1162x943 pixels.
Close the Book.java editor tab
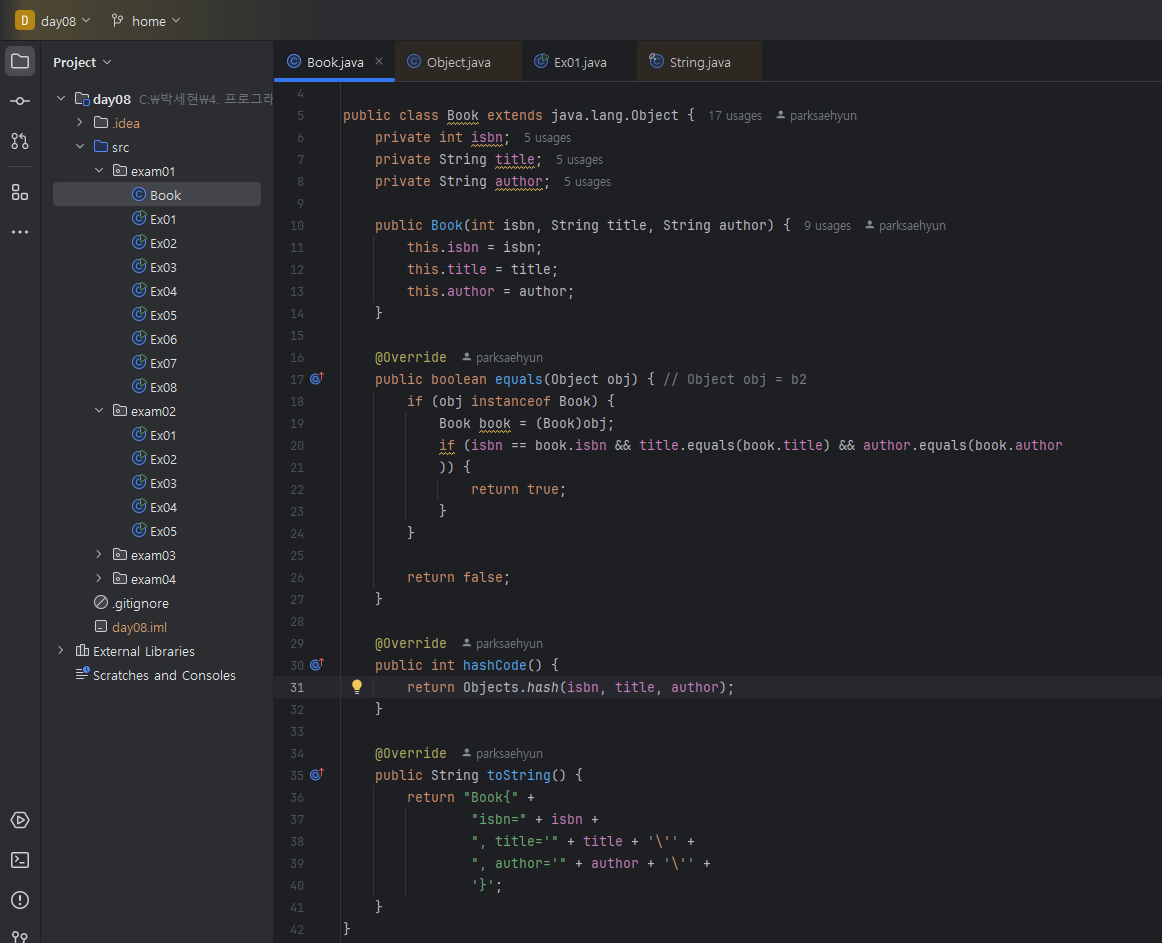pyautogui.click(x=379, y=61)
